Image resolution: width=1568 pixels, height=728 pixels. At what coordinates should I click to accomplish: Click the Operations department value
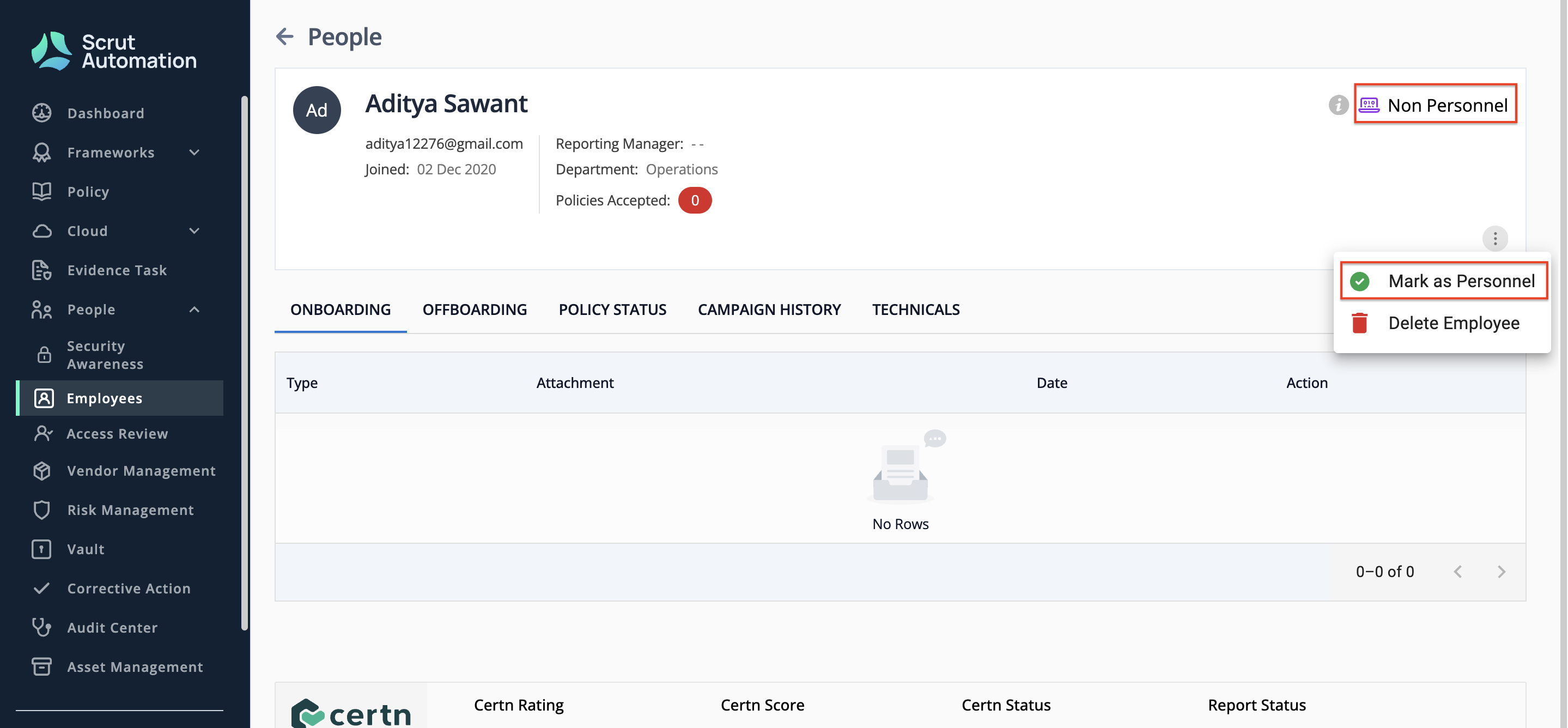tap(682, 168)
